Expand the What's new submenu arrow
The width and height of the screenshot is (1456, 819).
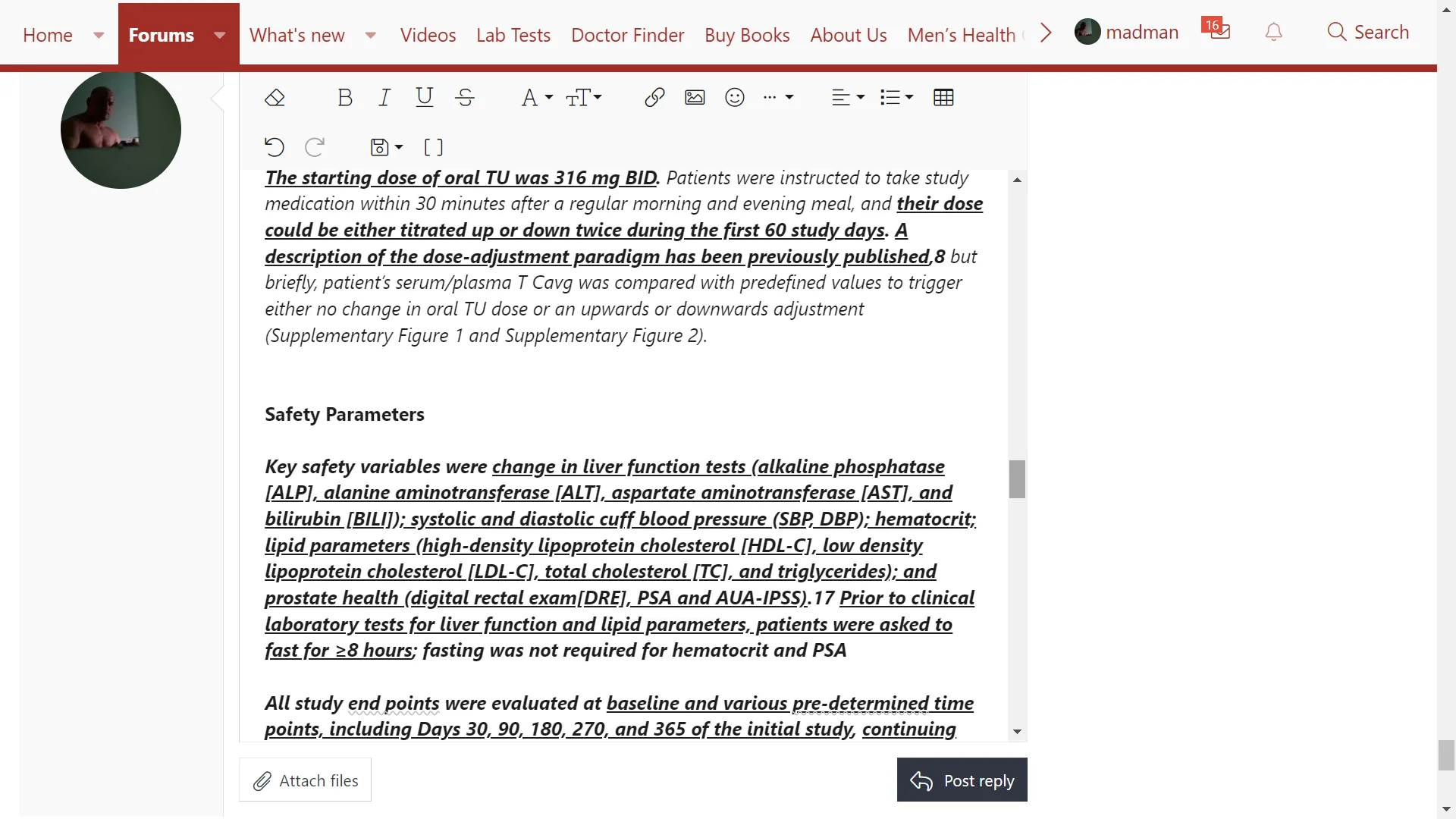coord(371,35)
